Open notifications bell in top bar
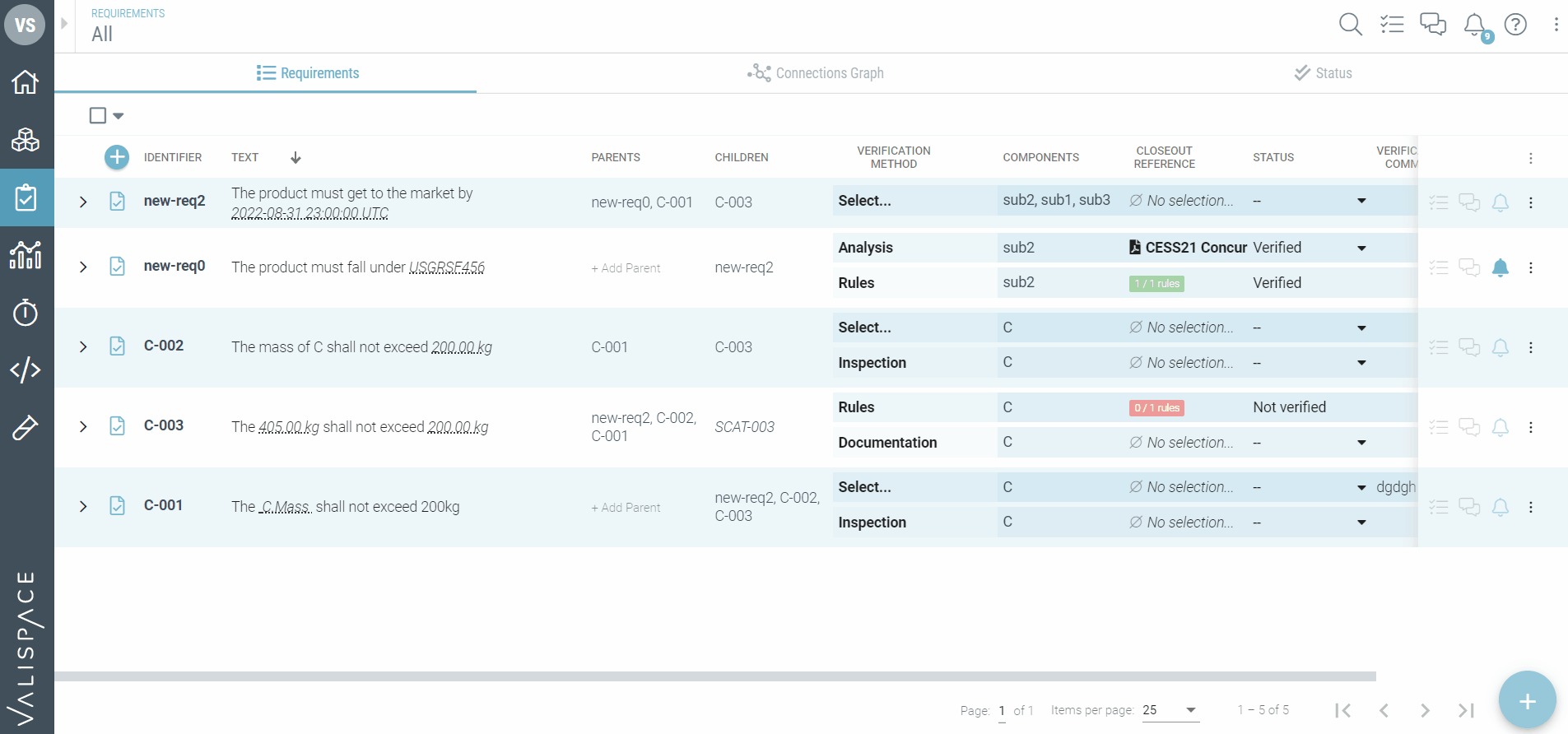1568x734 pixels. 1475,25
